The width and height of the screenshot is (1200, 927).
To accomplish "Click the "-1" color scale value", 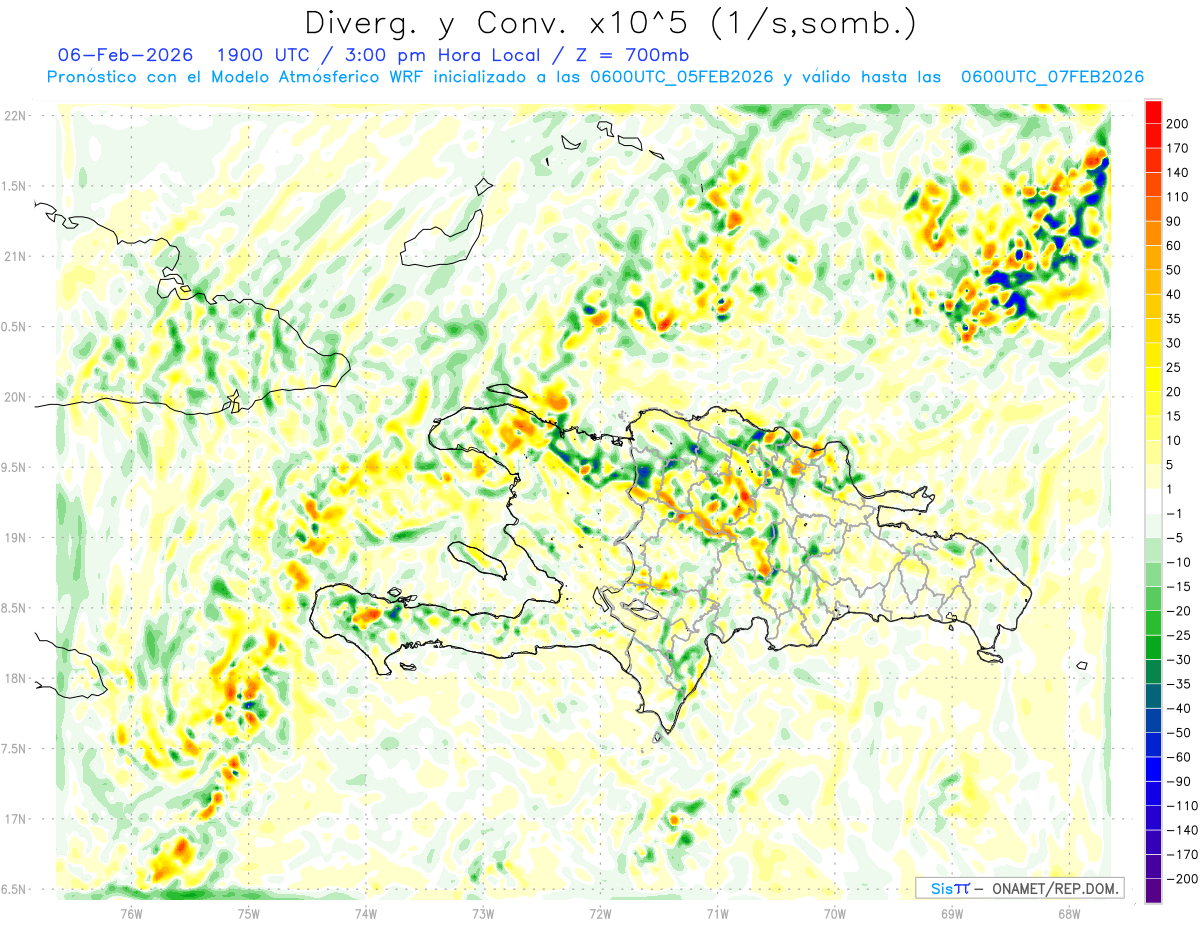I will click(x=1175, y=513).
